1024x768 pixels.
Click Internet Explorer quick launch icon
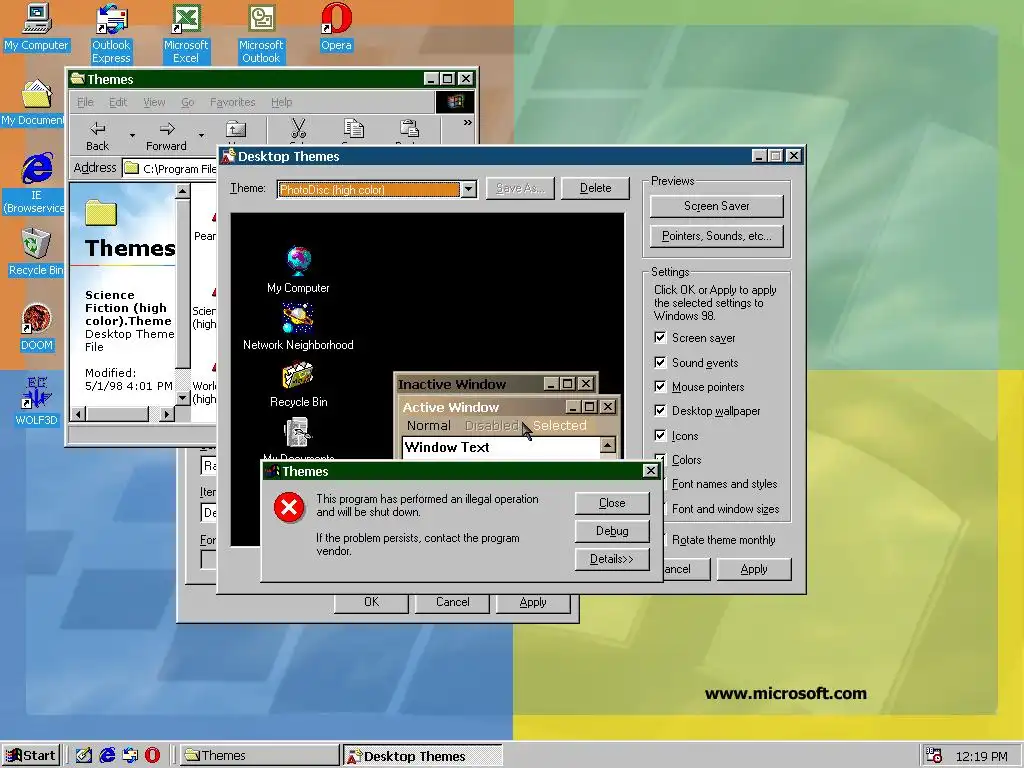coord(106,755)
